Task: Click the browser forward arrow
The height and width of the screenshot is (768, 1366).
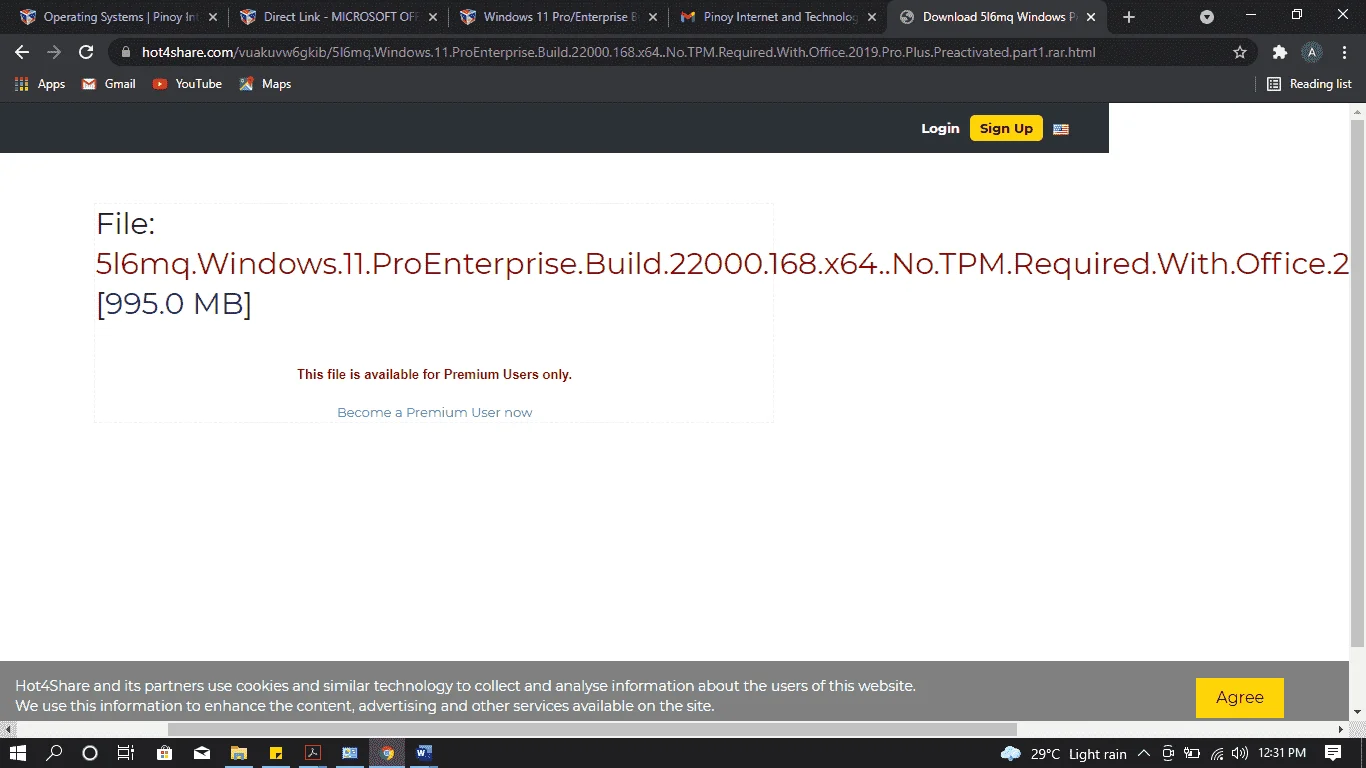Action: [x=54, y=52]
